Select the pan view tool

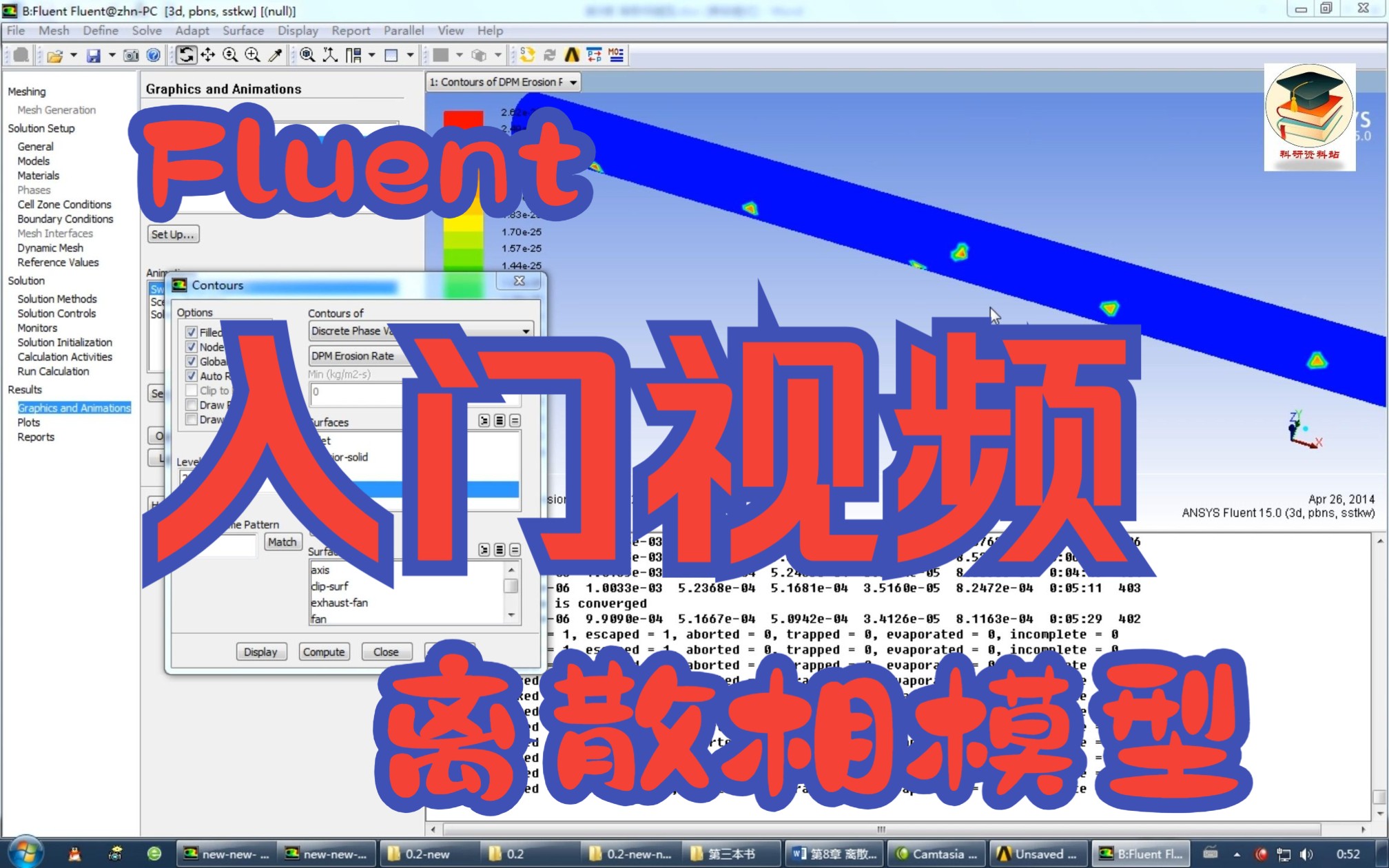(208, 54)
